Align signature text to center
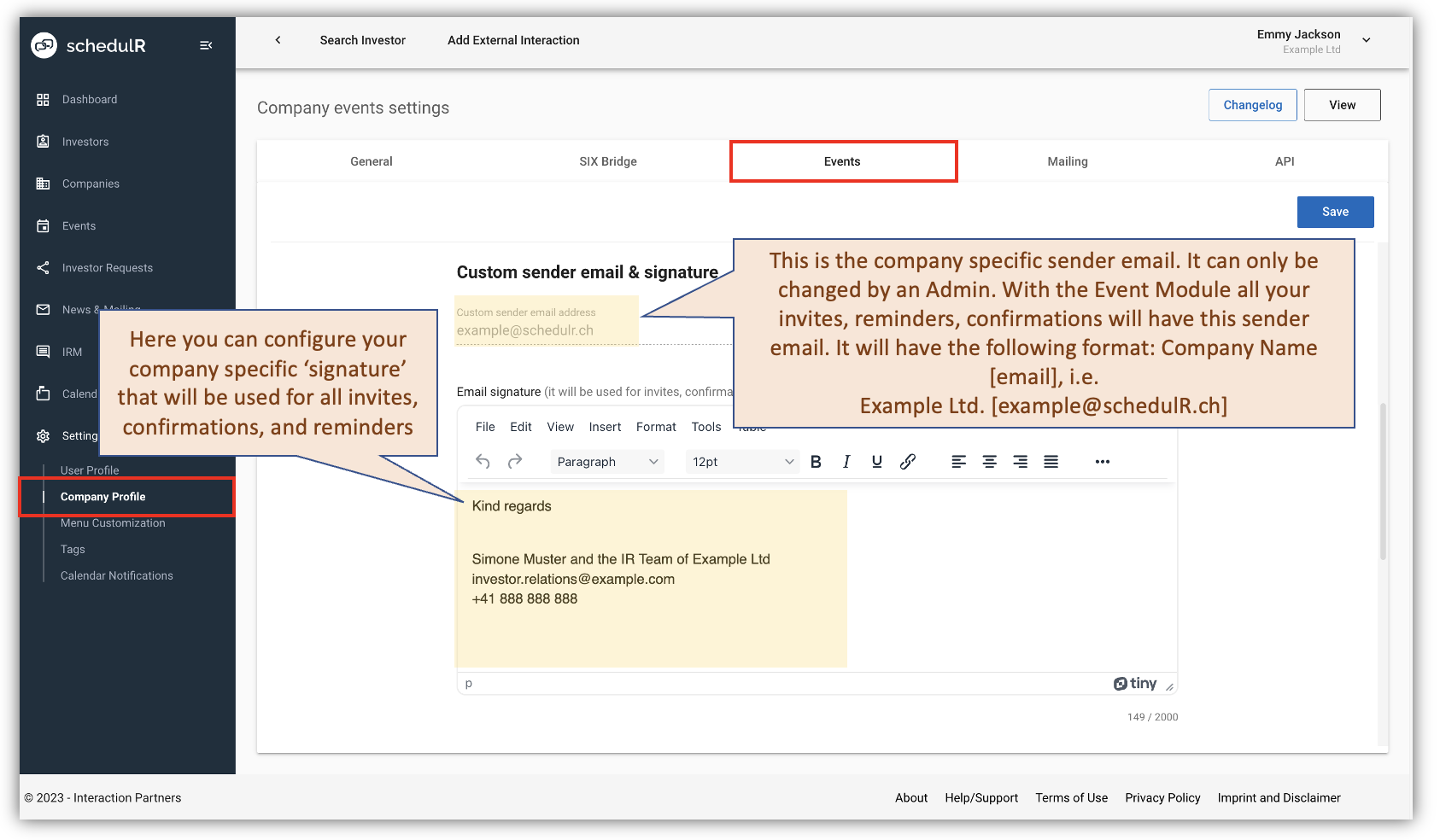 [989, 461]
